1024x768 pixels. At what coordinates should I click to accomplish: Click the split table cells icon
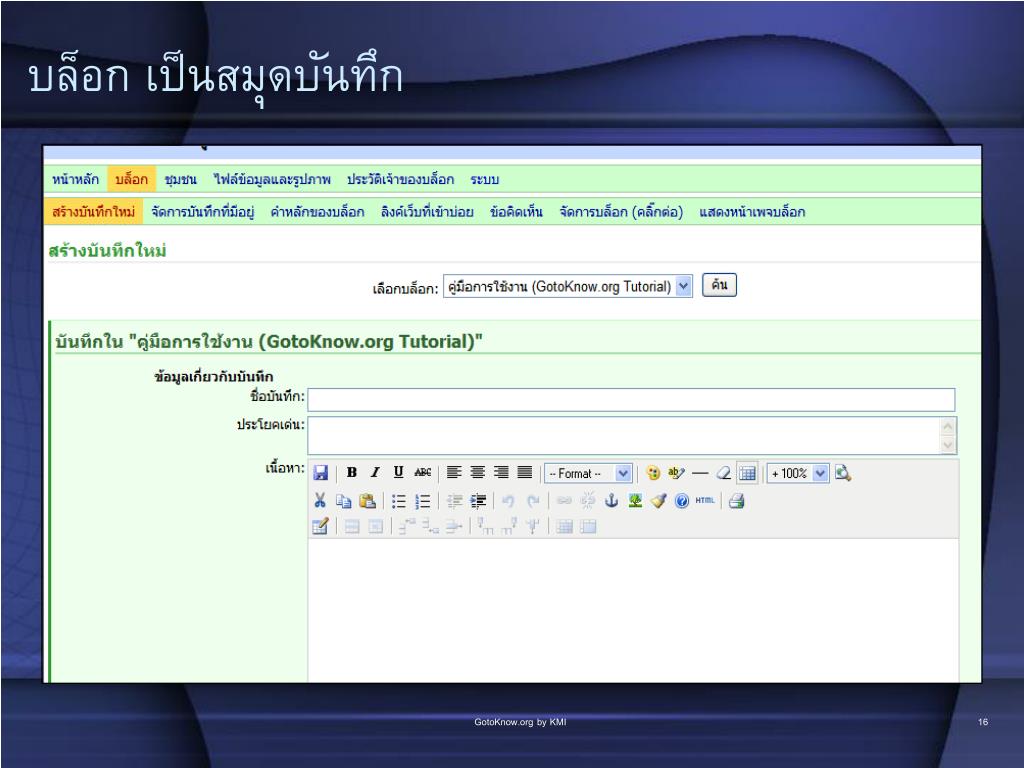pos(564,526)
